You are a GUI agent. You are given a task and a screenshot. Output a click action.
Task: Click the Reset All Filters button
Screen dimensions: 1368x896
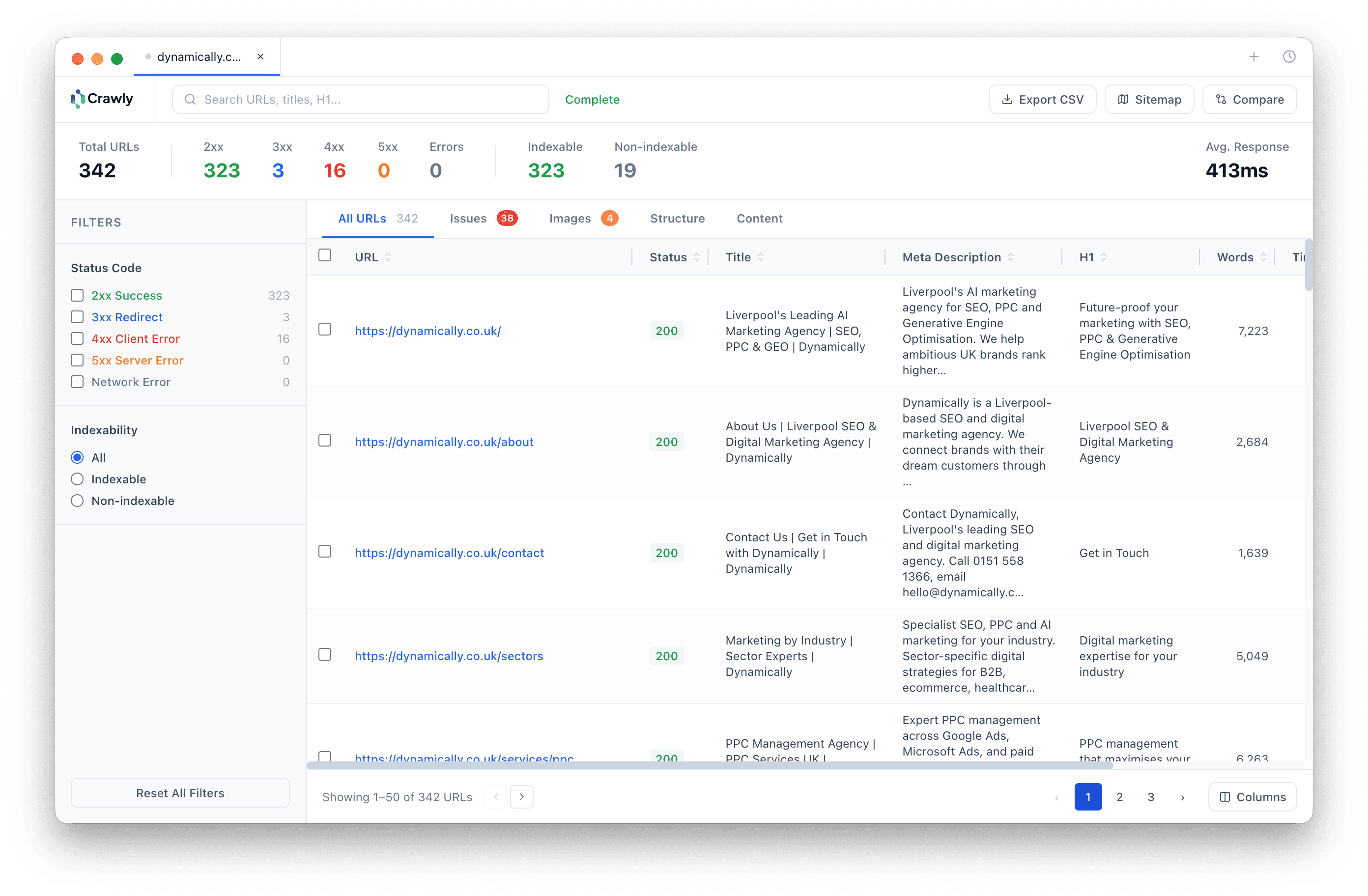point(180,793)
